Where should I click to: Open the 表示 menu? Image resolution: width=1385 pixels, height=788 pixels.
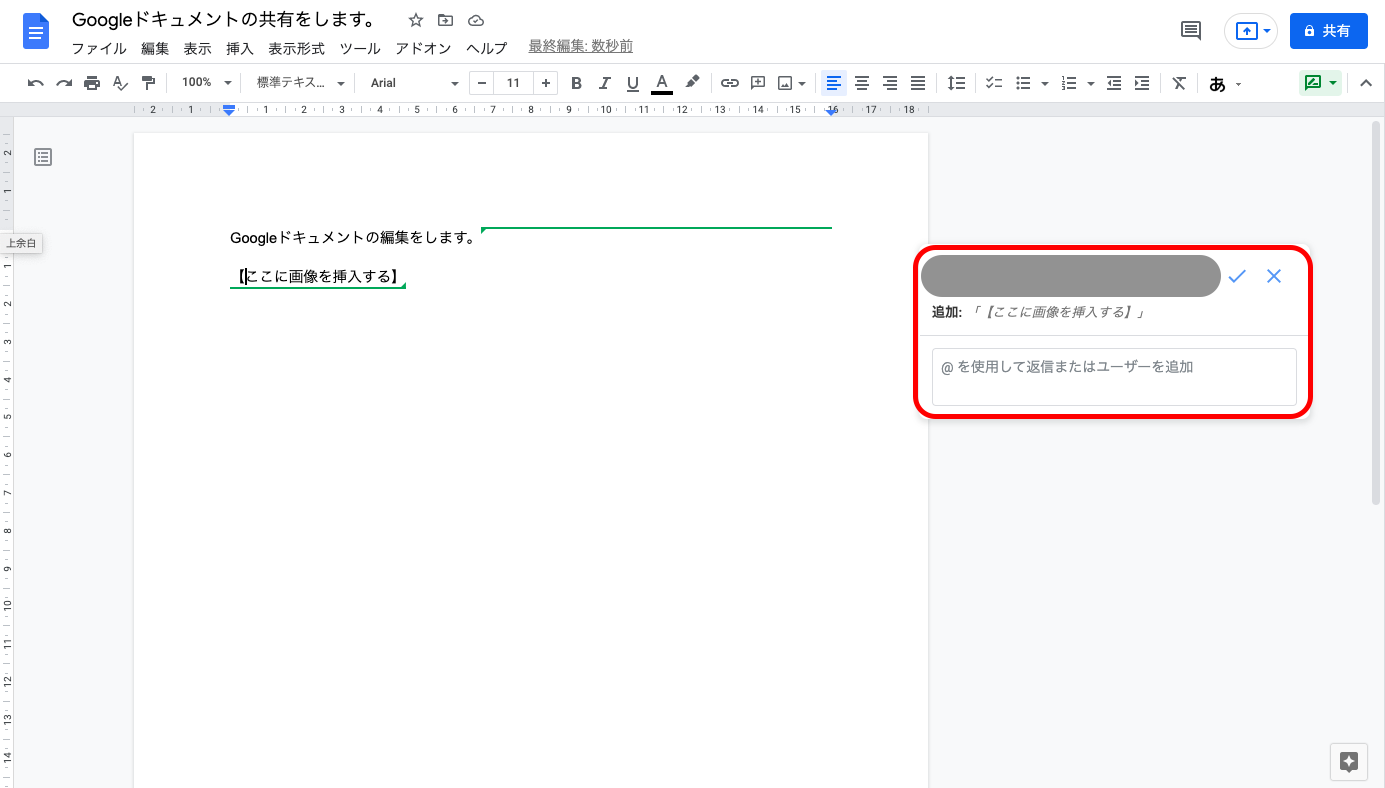(x=197, y=48)
